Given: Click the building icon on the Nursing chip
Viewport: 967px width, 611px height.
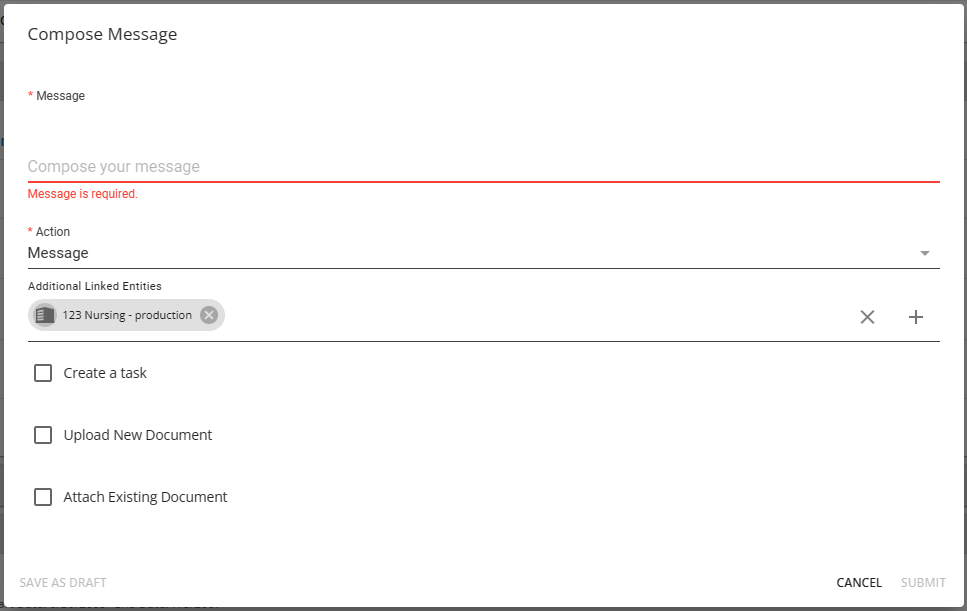Looking at the screenshot, I should click(x=44, y=315).
